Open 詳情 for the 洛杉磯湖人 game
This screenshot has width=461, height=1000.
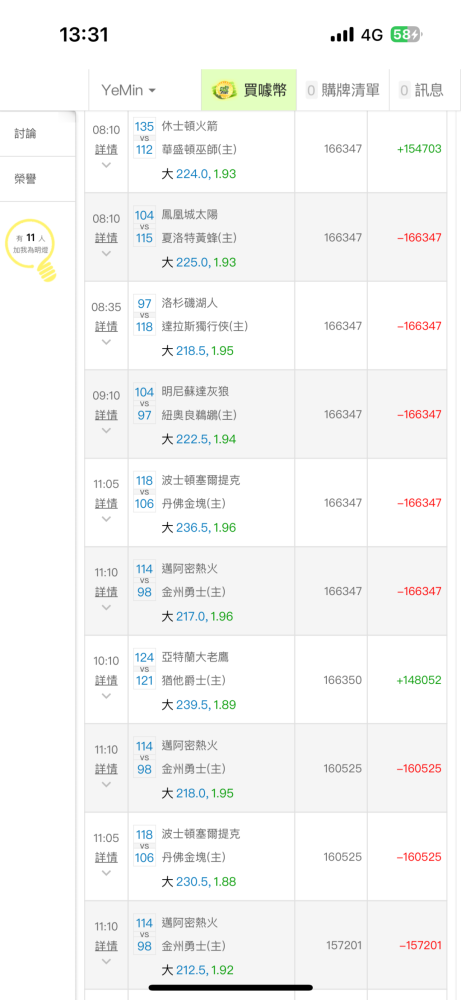tap(106, 327)
